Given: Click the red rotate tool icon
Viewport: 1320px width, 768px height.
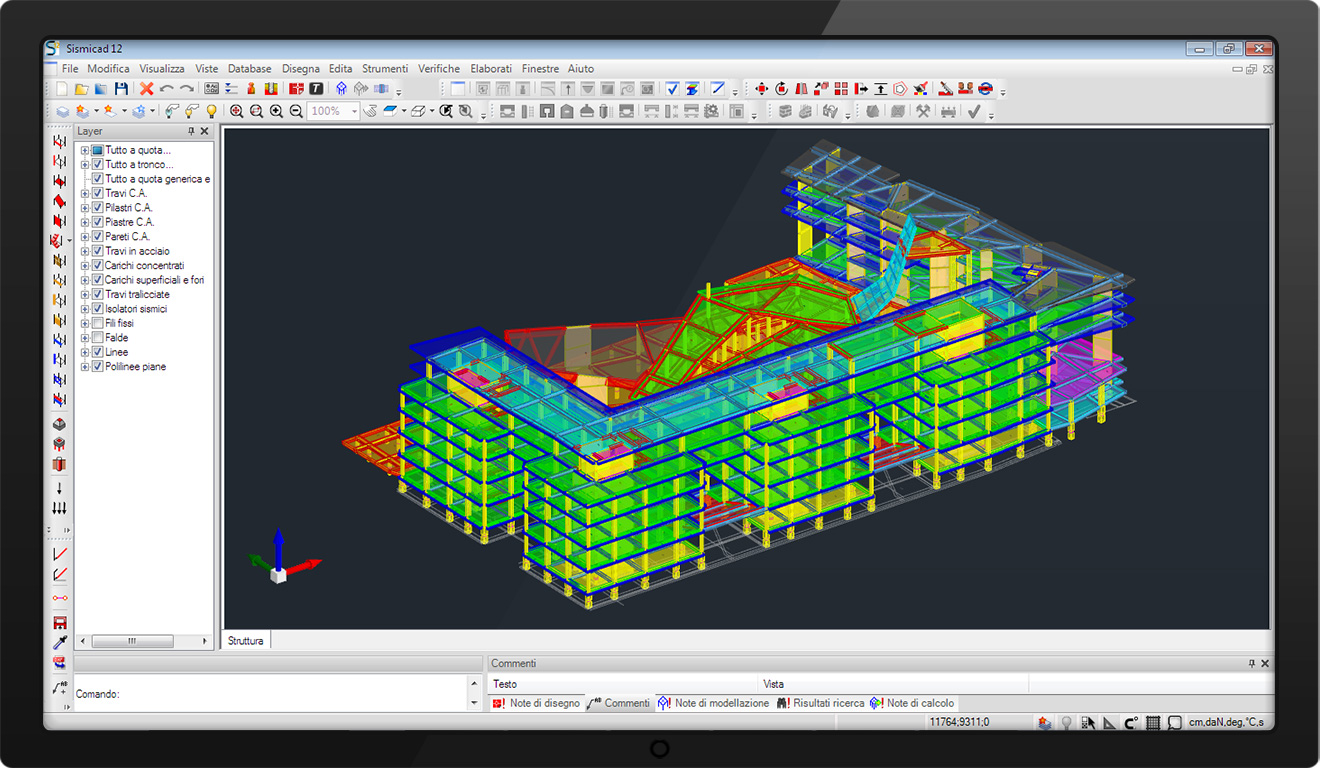Looking at the screenshot, I should pyautogui.click(x=781, y=89).
